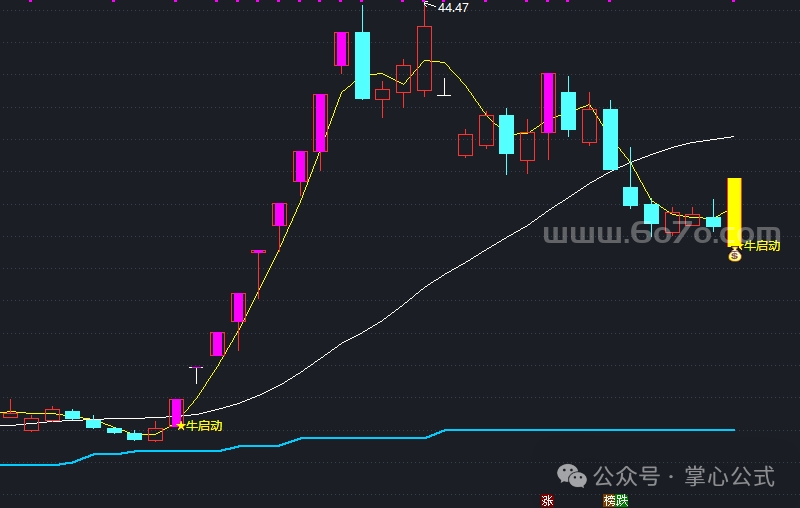Viewport: 800px width, 508px height.
Task: Click the 公众号 · 掌心公式 watermark text
Action: (x=684, y=476)
